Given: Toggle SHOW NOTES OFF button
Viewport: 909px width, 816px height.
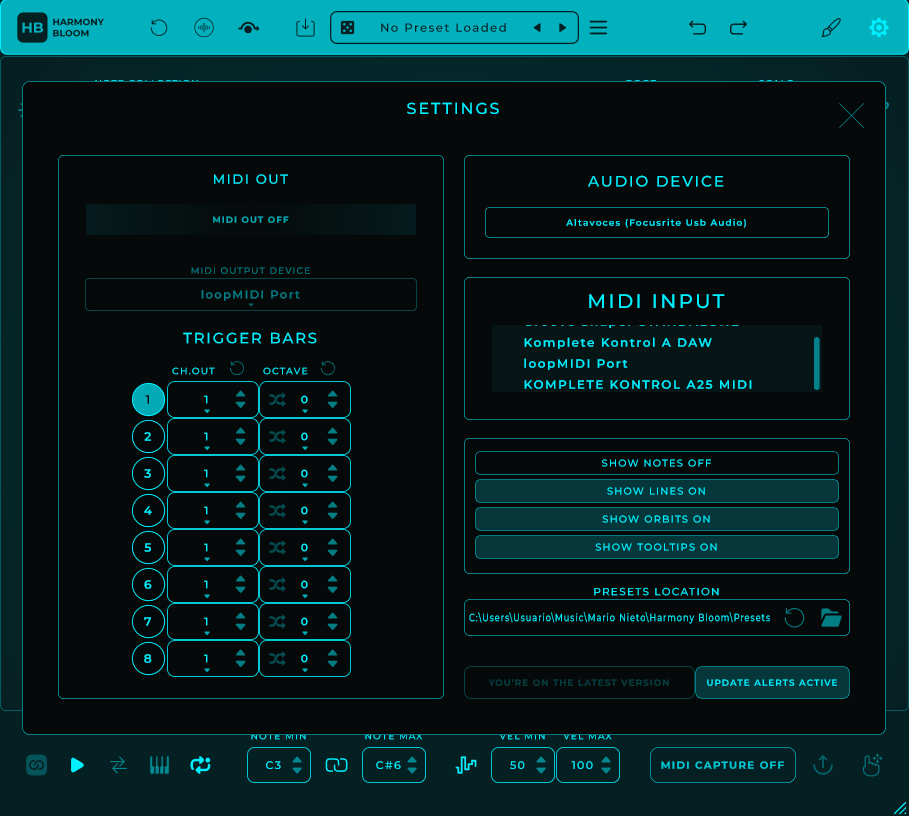Looking at the screenshot, I should coord(656,463).
